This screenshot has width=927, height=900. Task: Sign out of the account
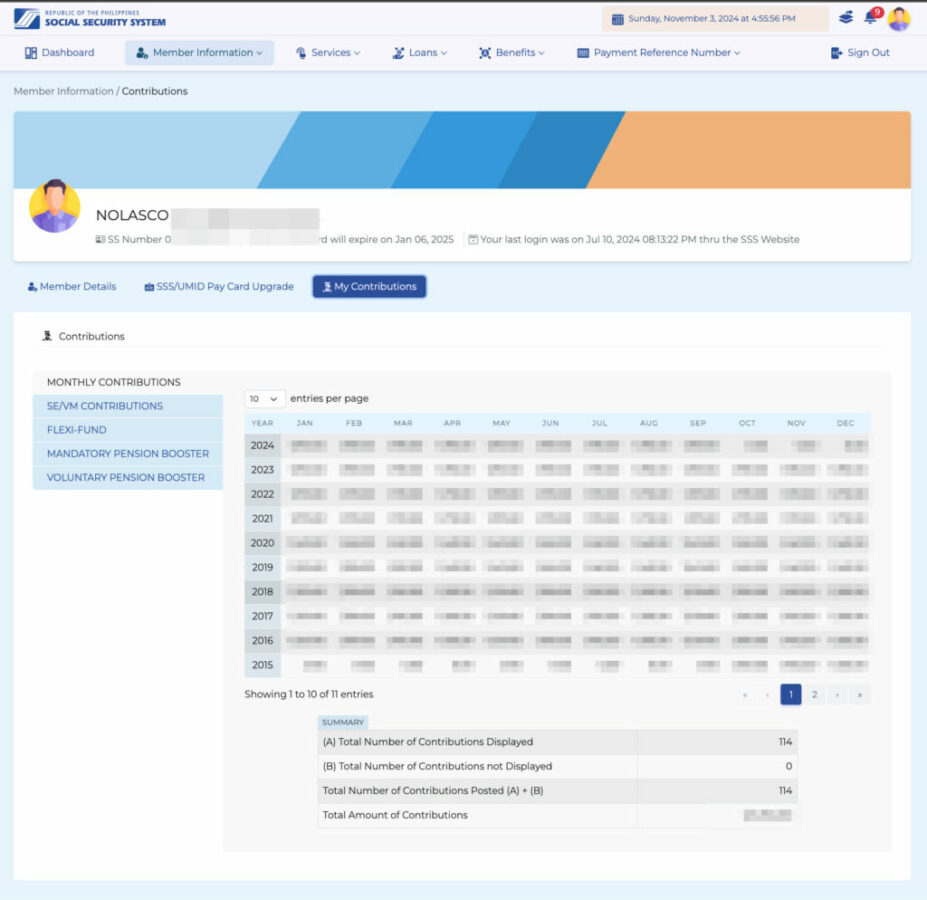[x=860, y=53]
